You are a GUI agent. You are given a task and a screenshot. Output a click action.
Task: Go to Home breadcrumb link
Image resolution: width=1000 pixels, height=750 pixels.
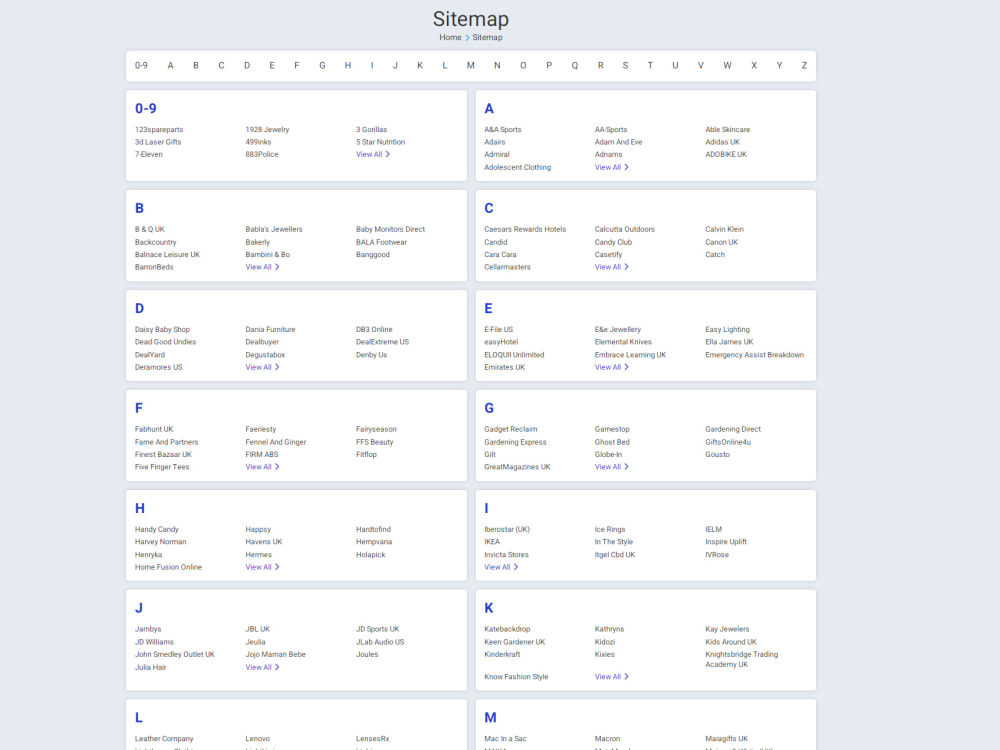[x=450, y=38]
